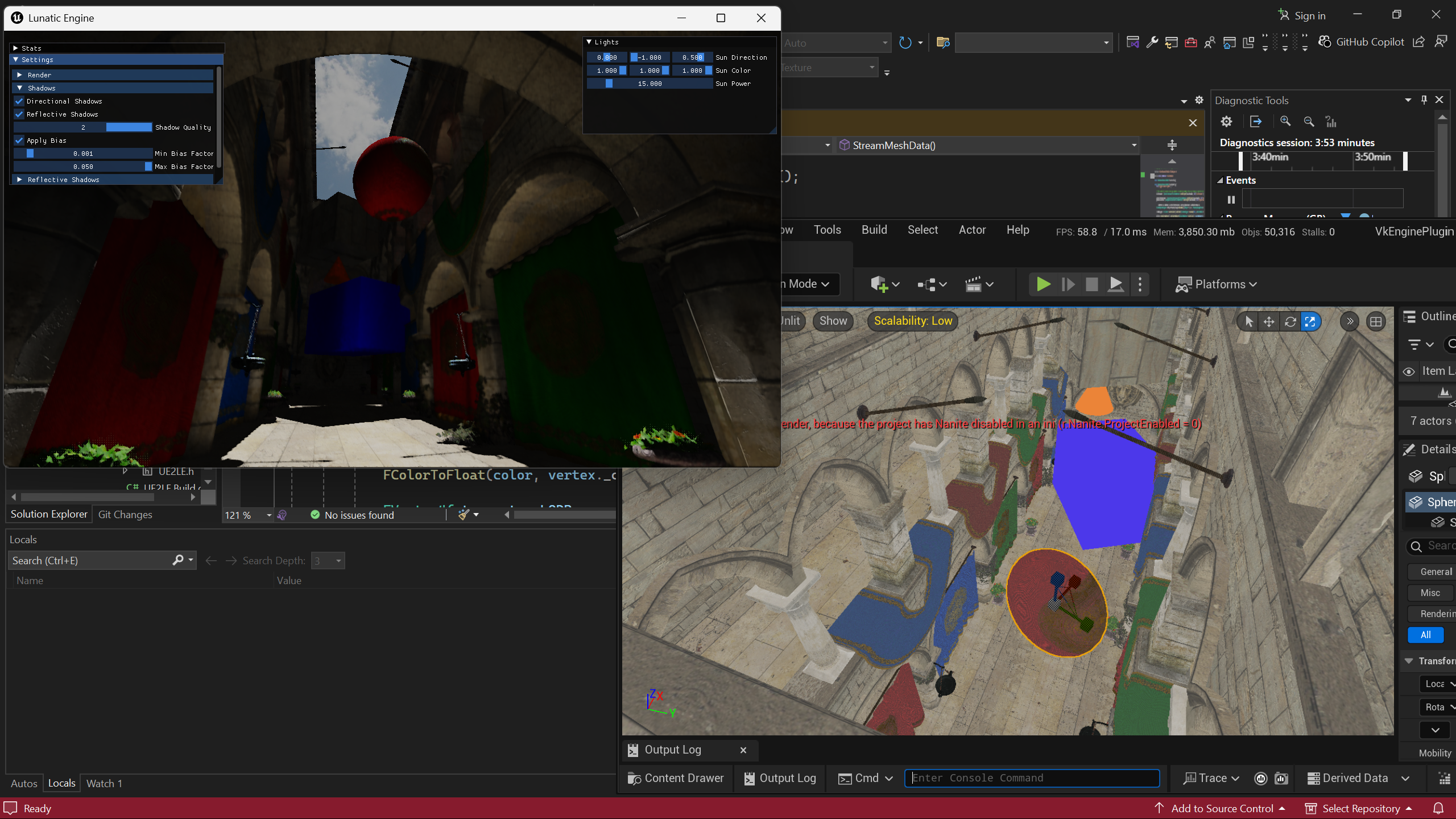
Task: Click the Diagnostic Tools settings gear
Action: pos(1226,121)
